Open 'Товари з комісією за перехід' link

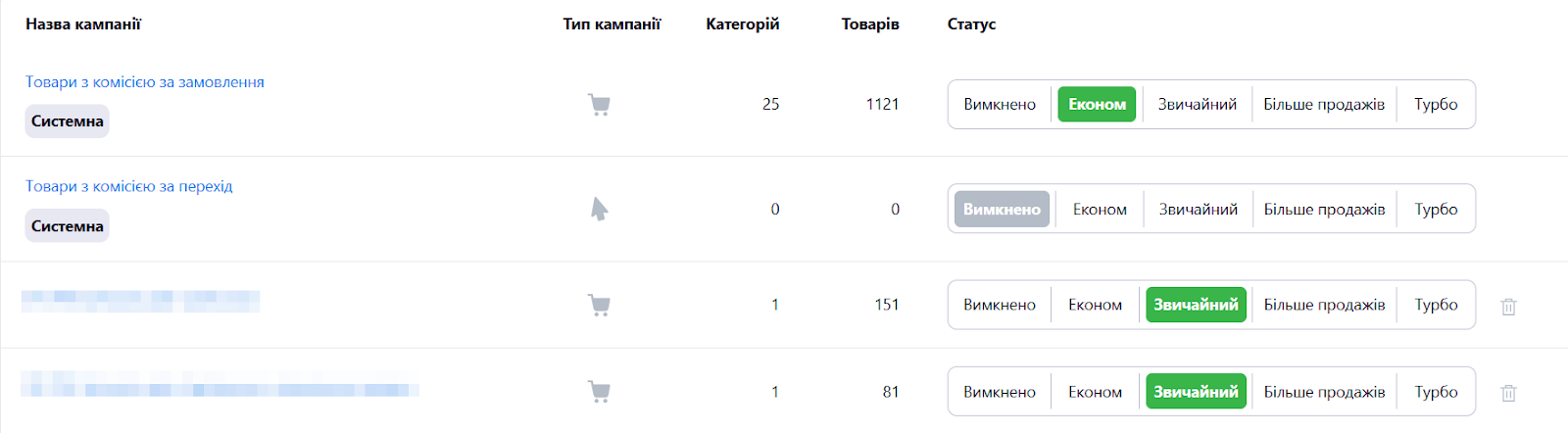coord(129,186)
